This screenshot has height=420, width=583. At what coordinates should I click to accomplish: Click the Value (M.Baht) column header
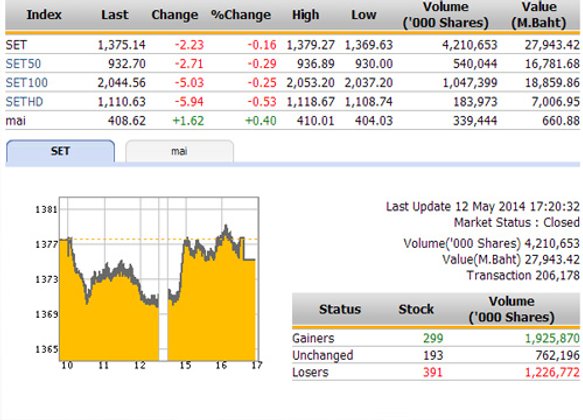[x=538, y=15]
